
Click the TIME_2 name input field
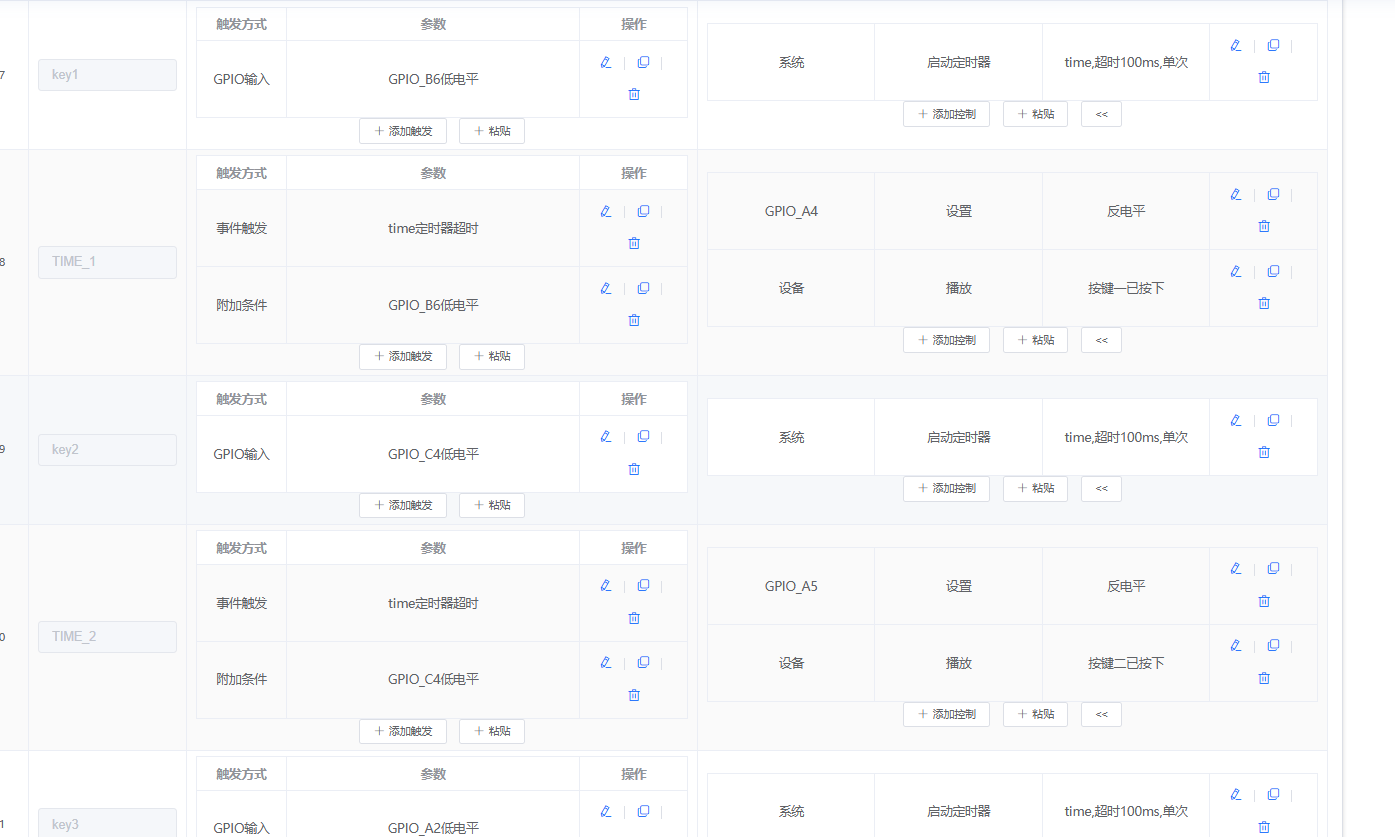(107, 636)
